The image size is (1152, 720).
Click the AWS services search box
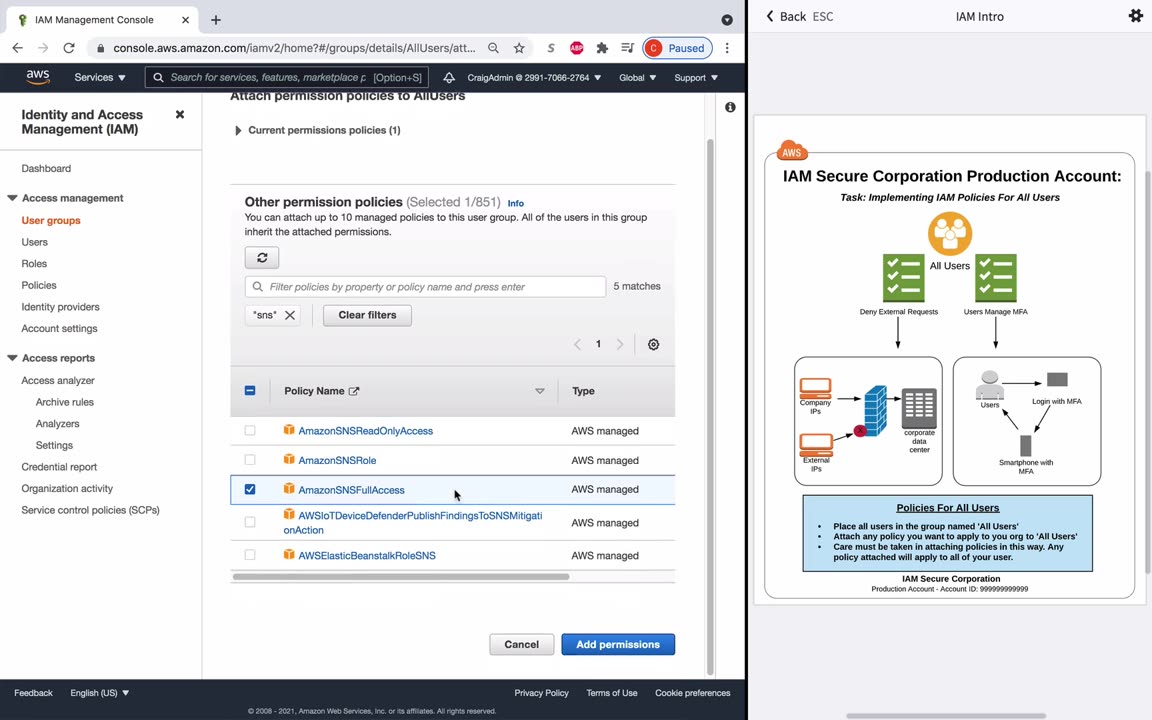pyautogui.click(x=287, y=77)
